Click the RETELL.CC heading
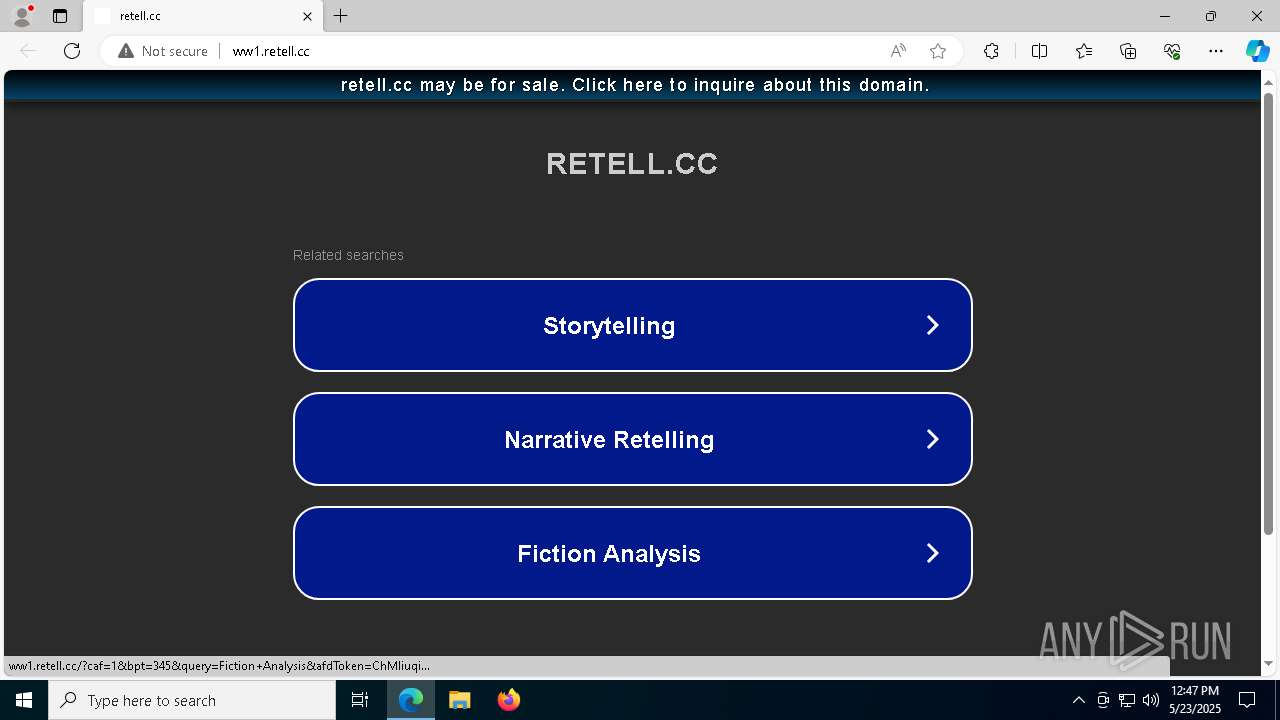This screenshot has width=1280, height=720. (x=632, y=163)
